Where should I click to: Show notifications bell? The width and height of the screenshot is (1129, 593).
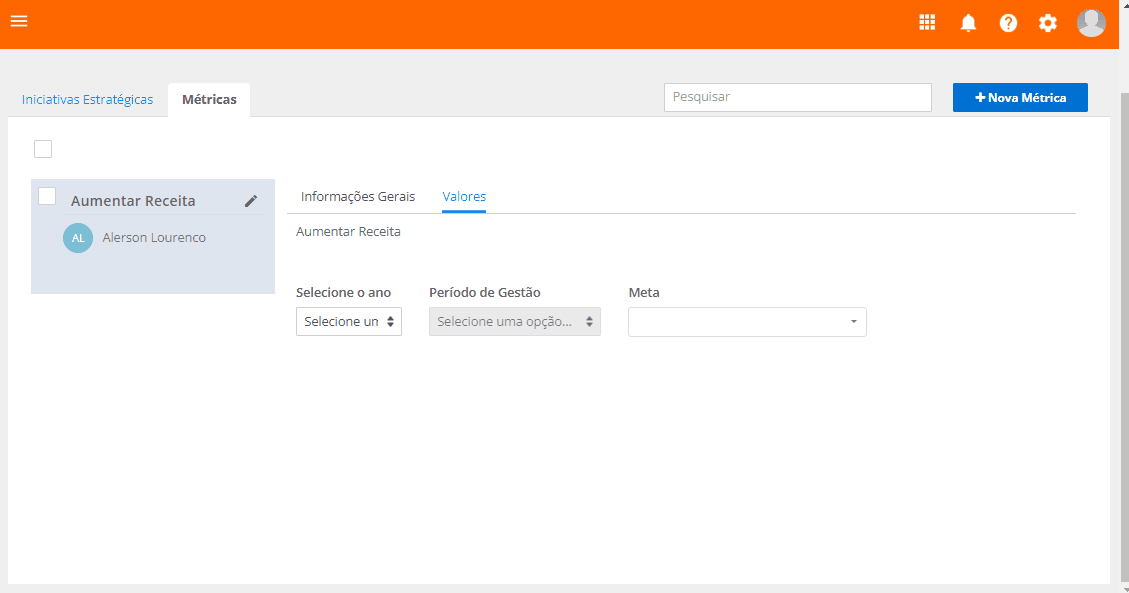(x=968, y=23)
